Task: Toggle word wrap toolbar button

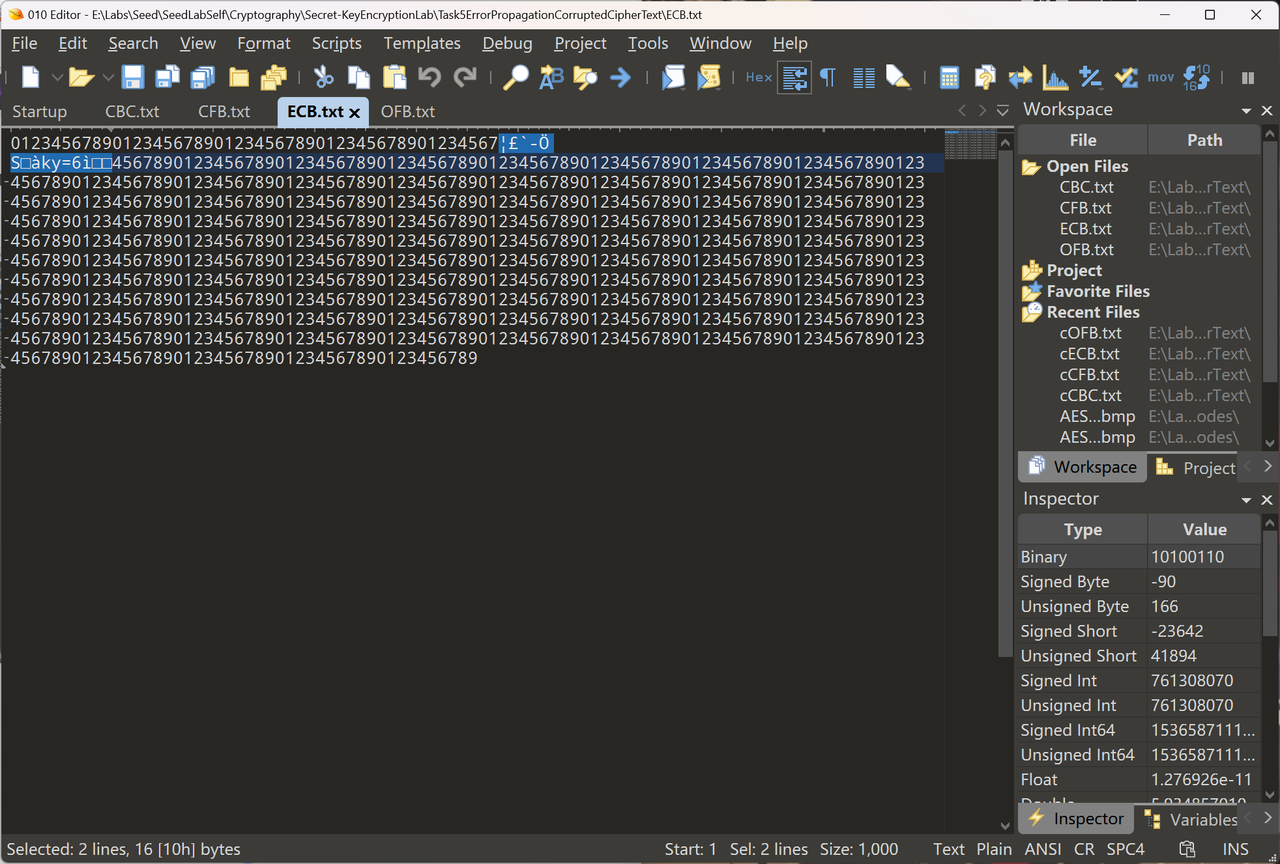Action: pos(795,77)
